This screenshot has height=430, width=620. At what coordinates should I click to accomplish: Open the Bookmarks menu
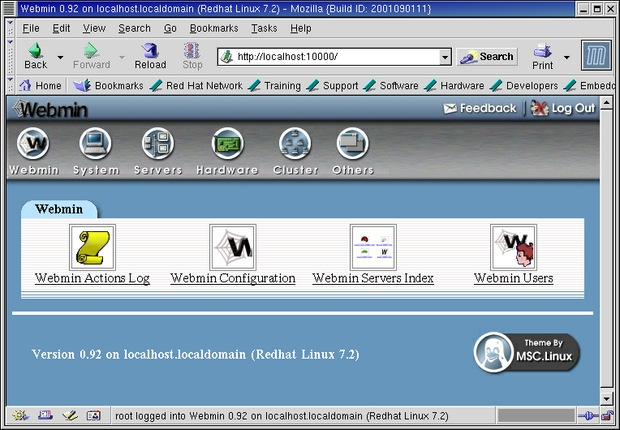click(x=214, y=28)
